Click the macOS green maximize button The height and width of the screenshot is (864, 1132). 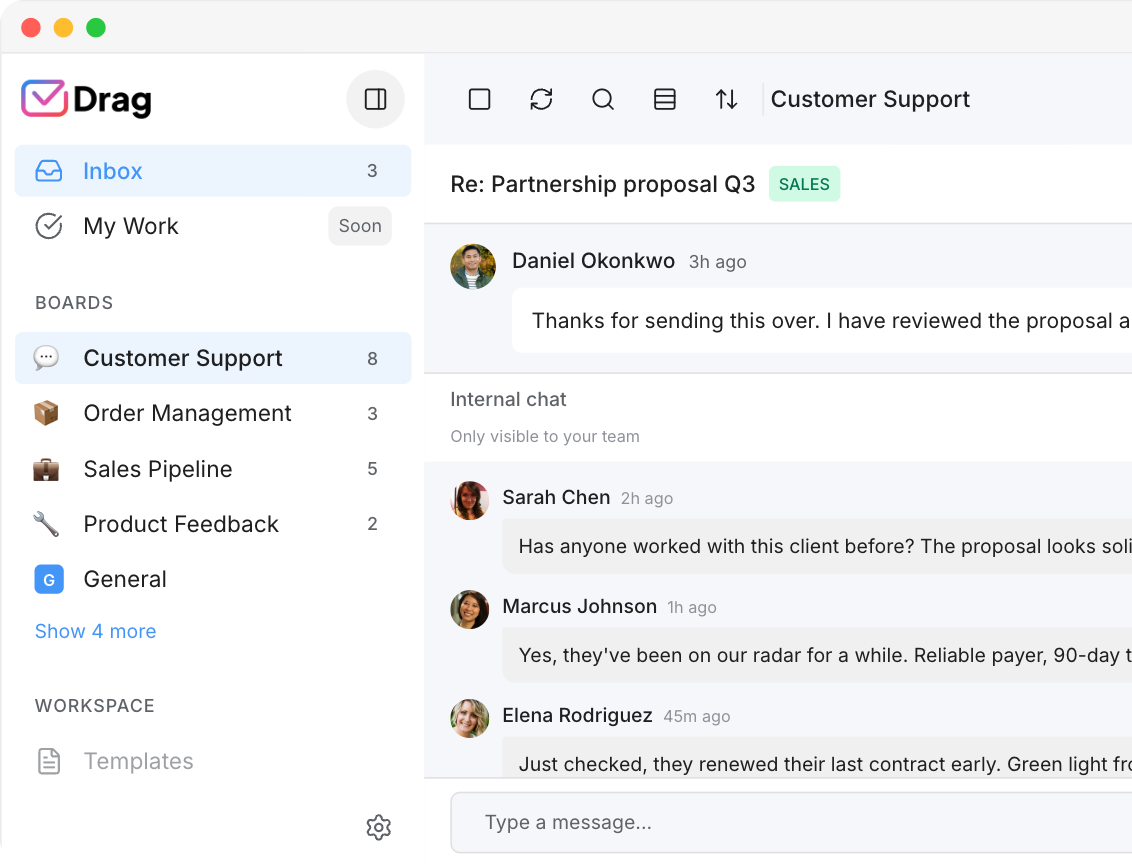(x=96, y=27)
